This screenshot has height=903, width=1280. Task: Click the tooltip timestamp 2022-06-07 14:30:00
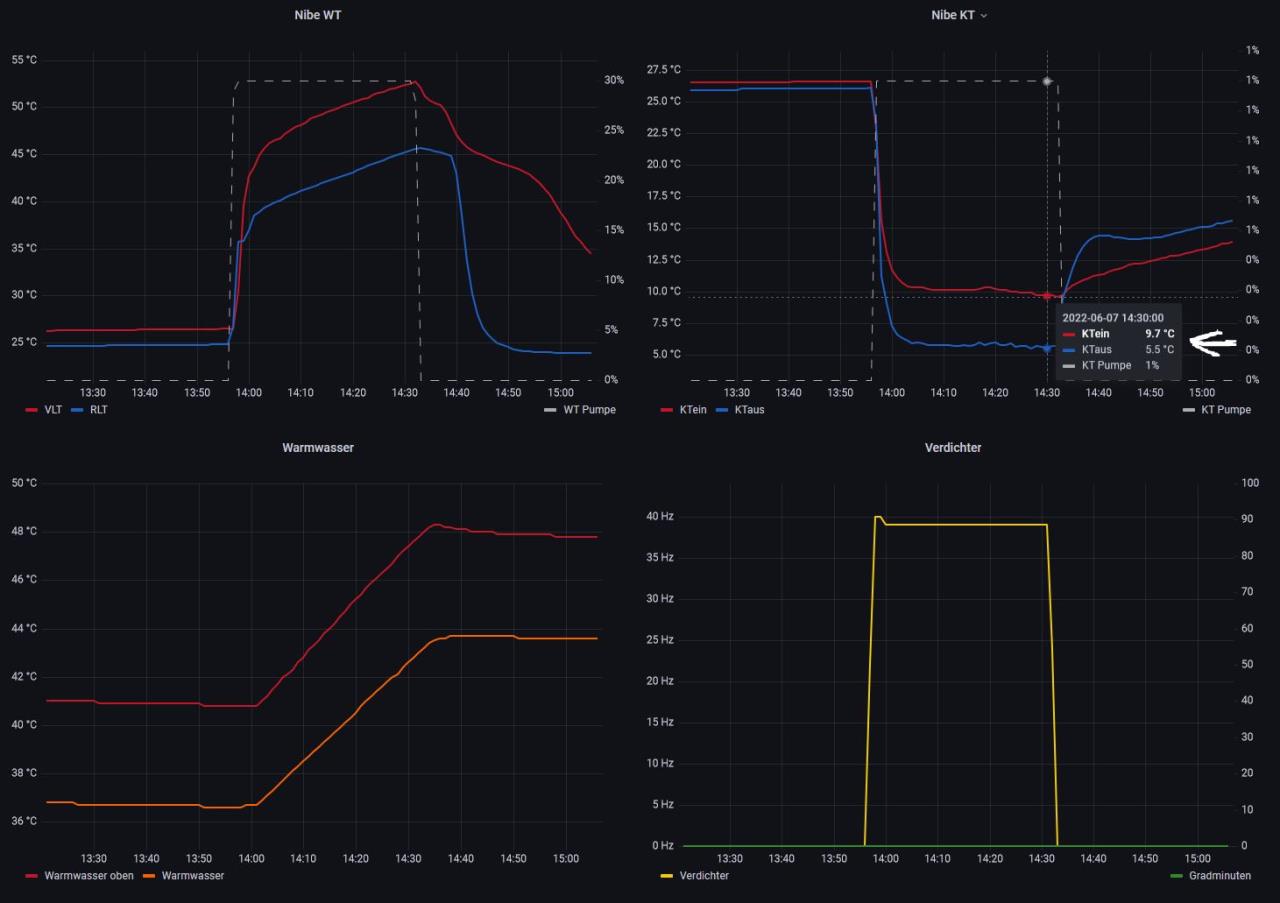click(x=1113, y=318)
